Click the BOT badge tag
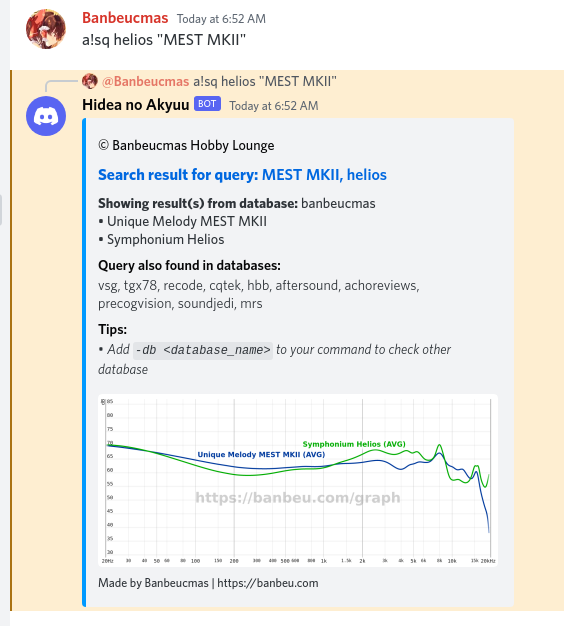 (207, 104)
